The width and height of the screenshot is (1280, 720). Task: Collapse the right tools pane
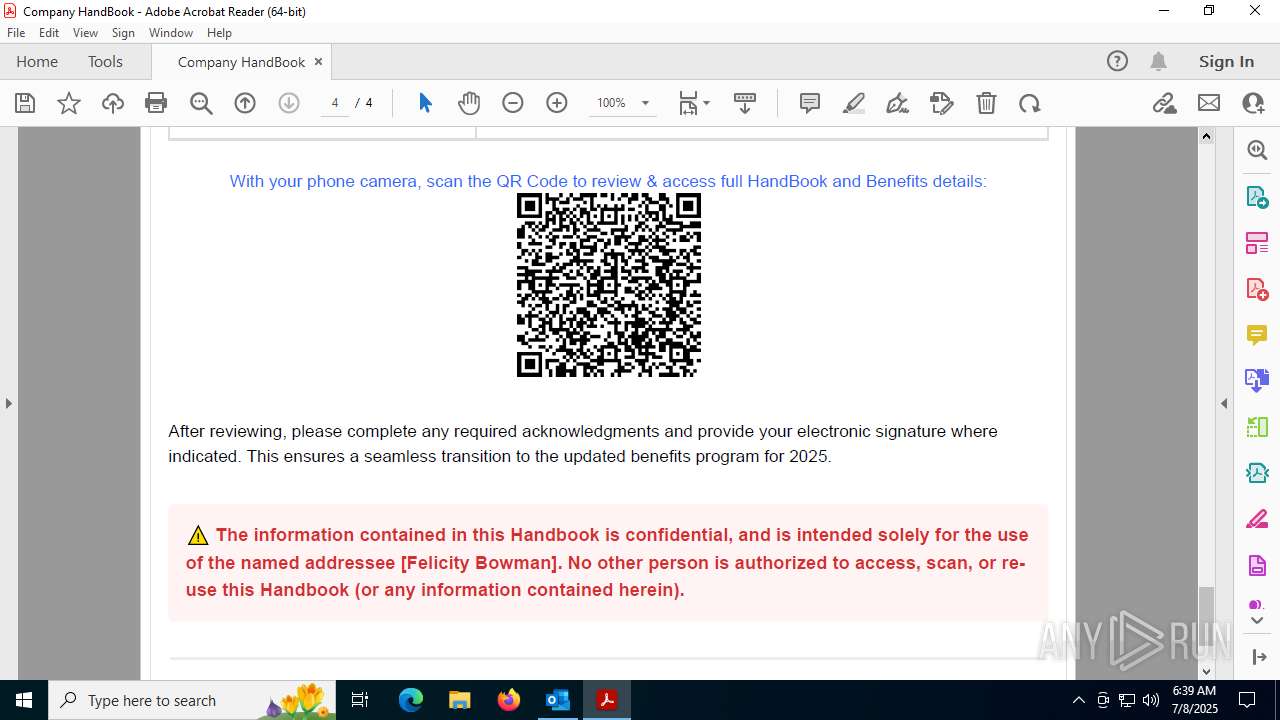[x=1224, y=403]
